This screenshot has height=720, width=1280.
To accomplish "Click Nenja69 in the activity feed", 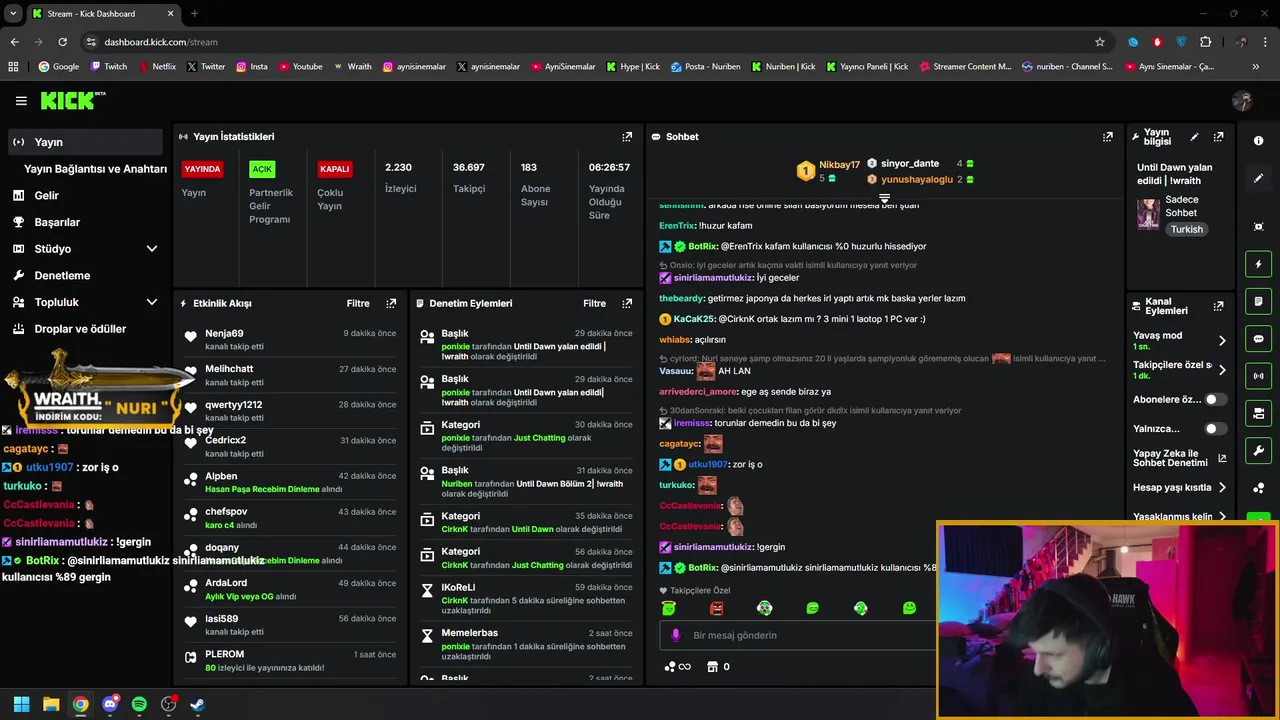I will click(x=224, y=333).
